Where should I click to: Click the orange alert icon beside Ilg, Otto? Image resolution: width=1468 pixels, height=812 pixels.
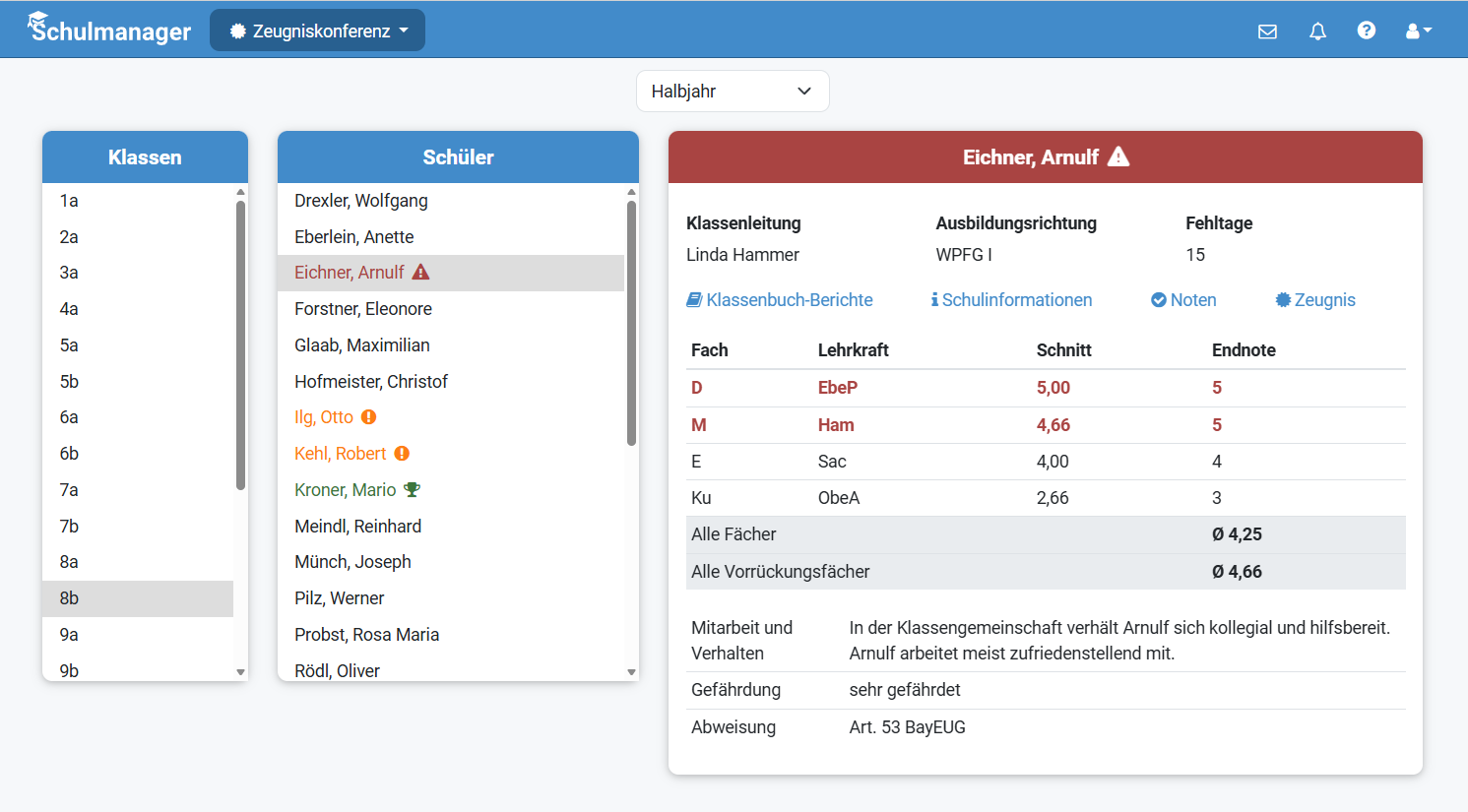click(369, 417)
